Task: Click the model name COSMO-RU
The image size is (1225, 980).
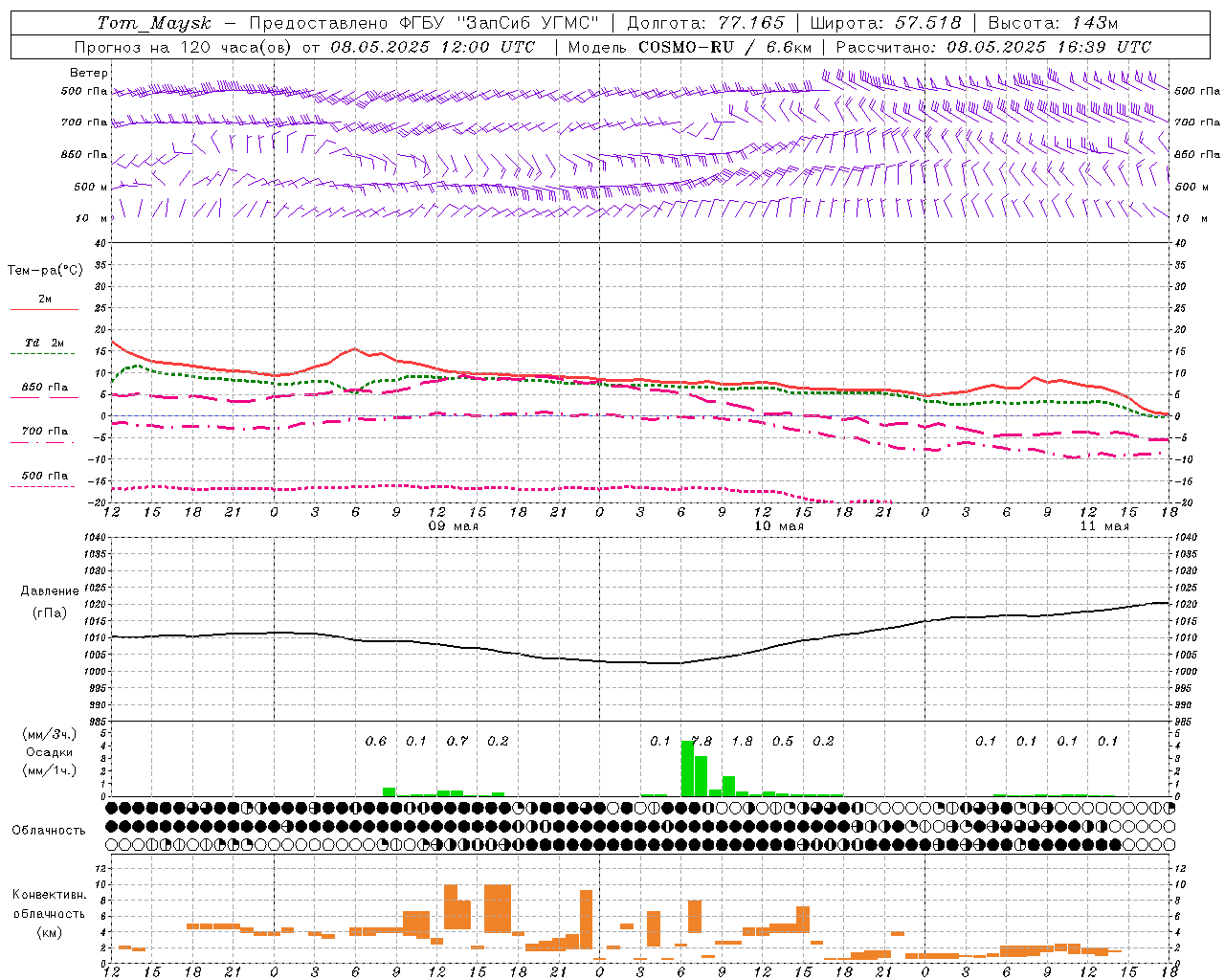Action: click(686, 47)
